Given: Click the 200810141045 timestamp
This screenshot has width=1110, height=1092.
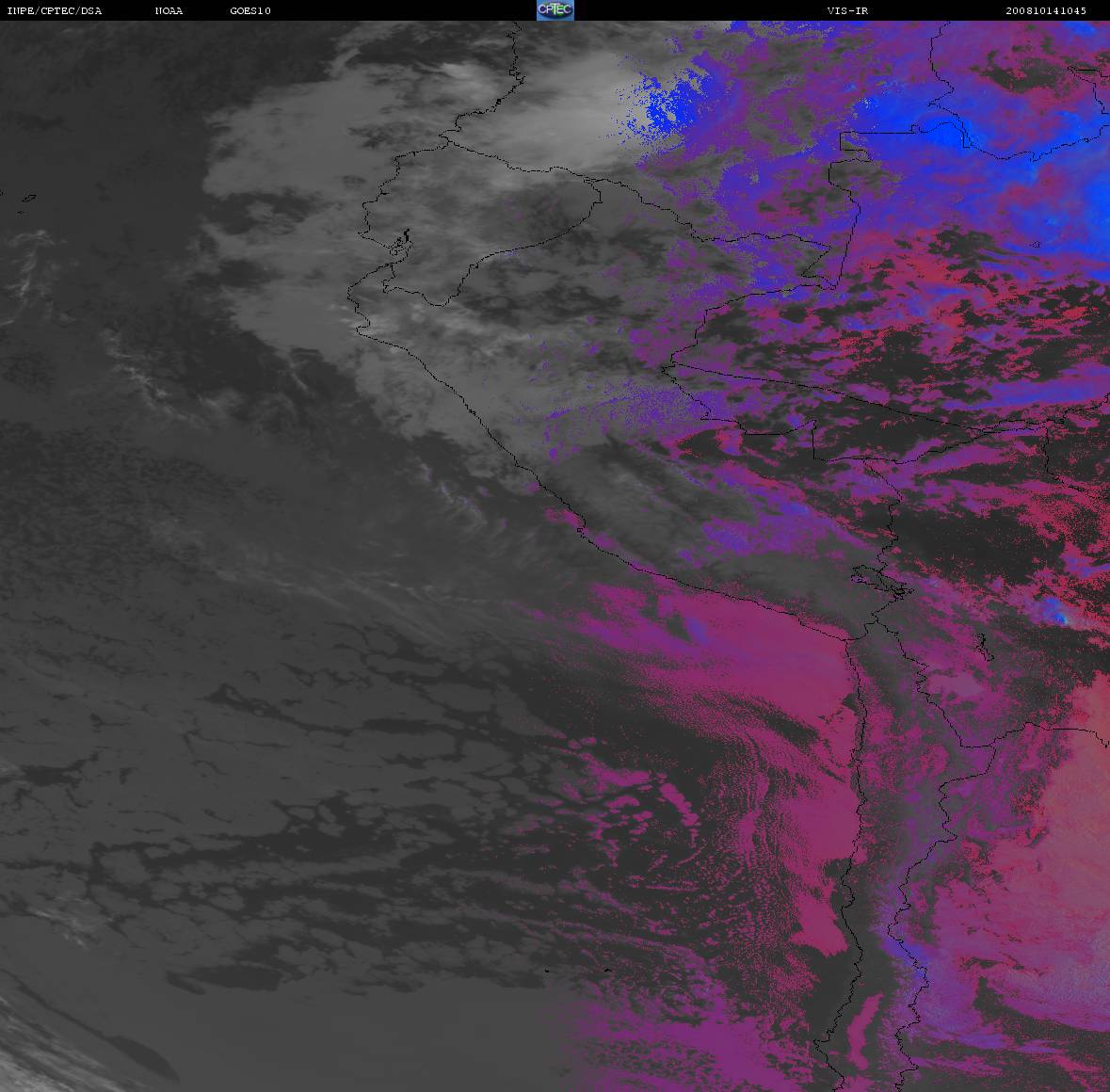Looking at the screenshot, I should point(1046,10).
